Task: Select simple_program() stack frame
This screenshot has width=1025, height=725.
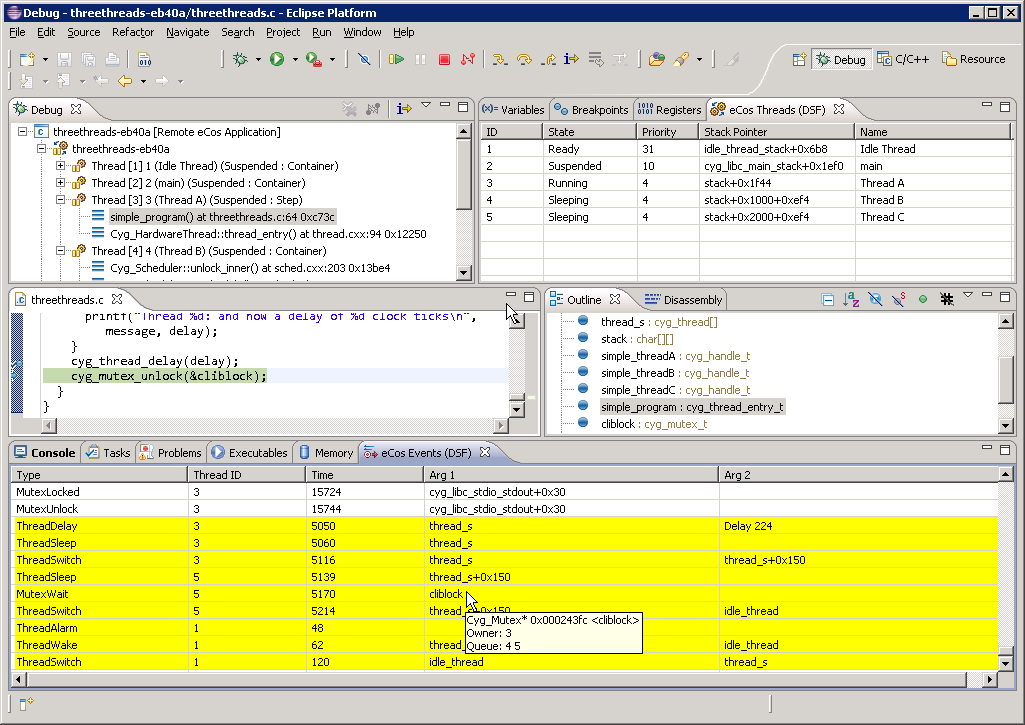Action: click(x=222, y=216)
